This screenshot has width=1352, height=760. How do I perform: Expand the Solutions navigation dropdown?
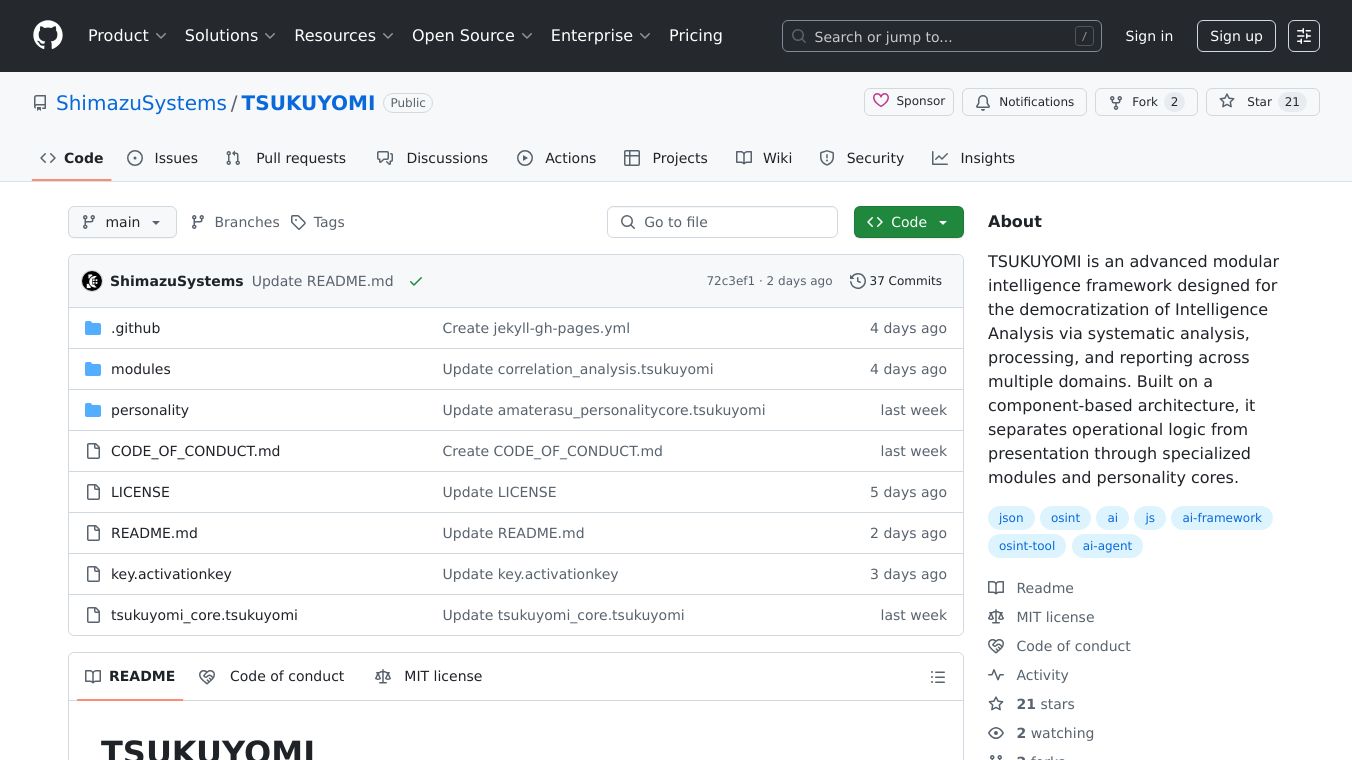[229, 36]
